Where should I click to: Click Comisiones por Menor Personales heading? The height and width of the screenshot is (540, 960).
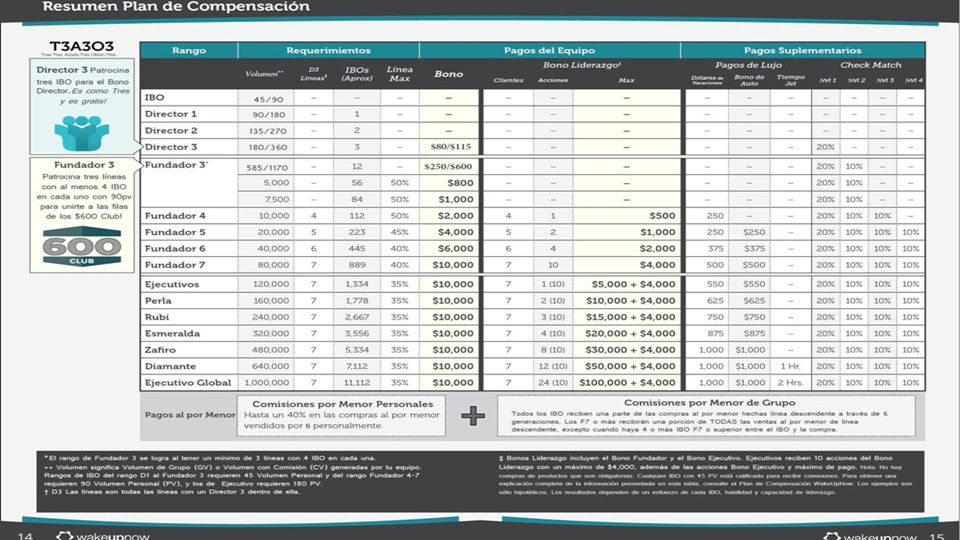tap(342, 404)
